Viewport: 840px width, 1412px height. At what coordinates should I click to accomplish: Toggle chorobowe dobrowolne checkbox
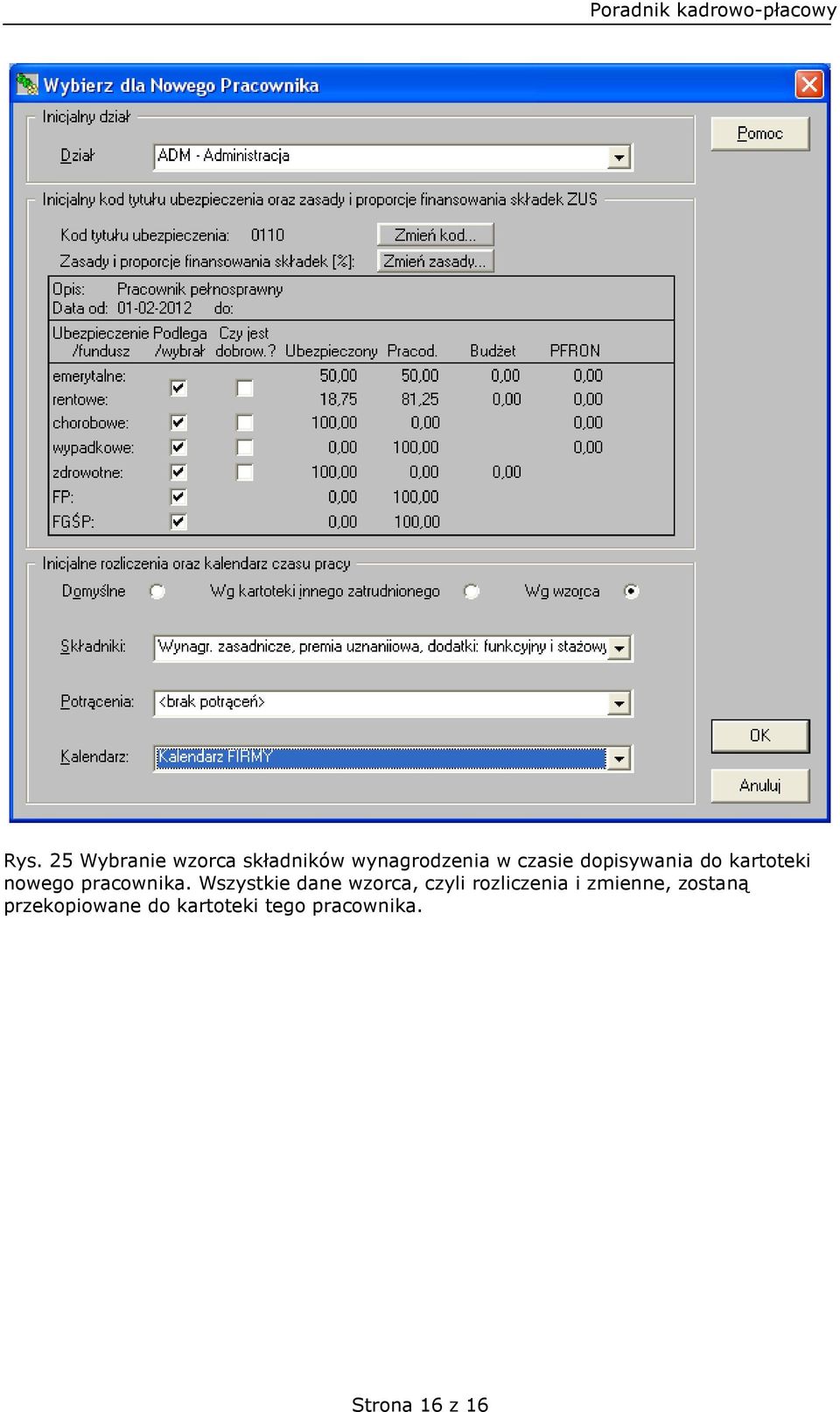245,423
